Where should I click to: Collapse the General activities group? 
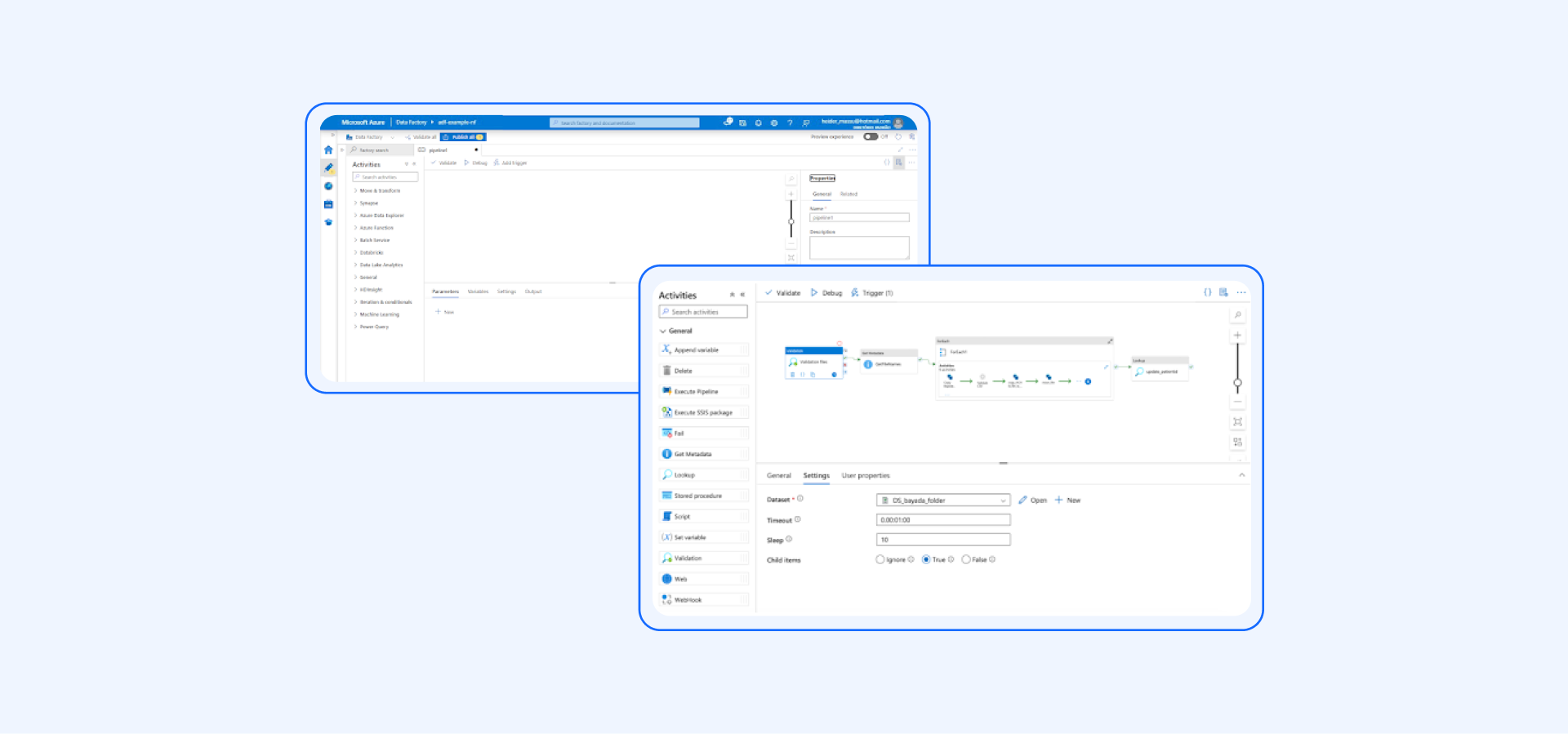point(663,331)
